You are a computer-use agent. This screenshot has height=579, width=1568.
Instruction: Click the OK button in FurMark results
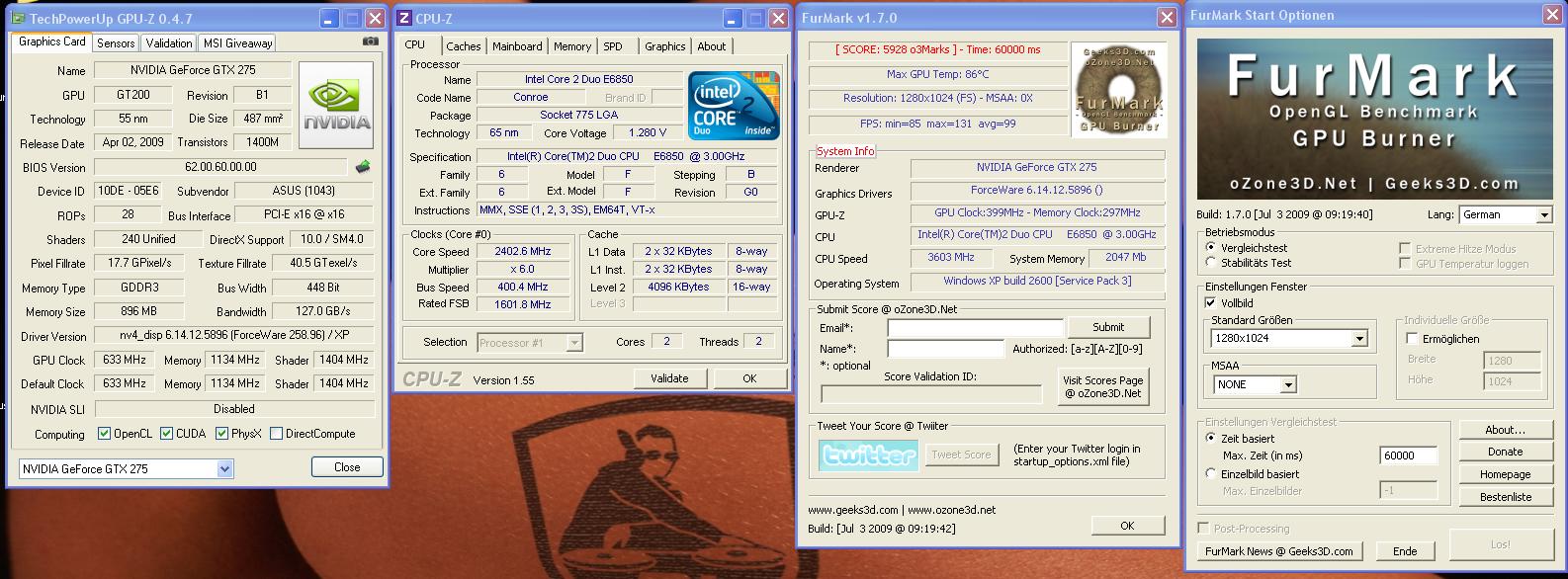tap(1127, 526)
